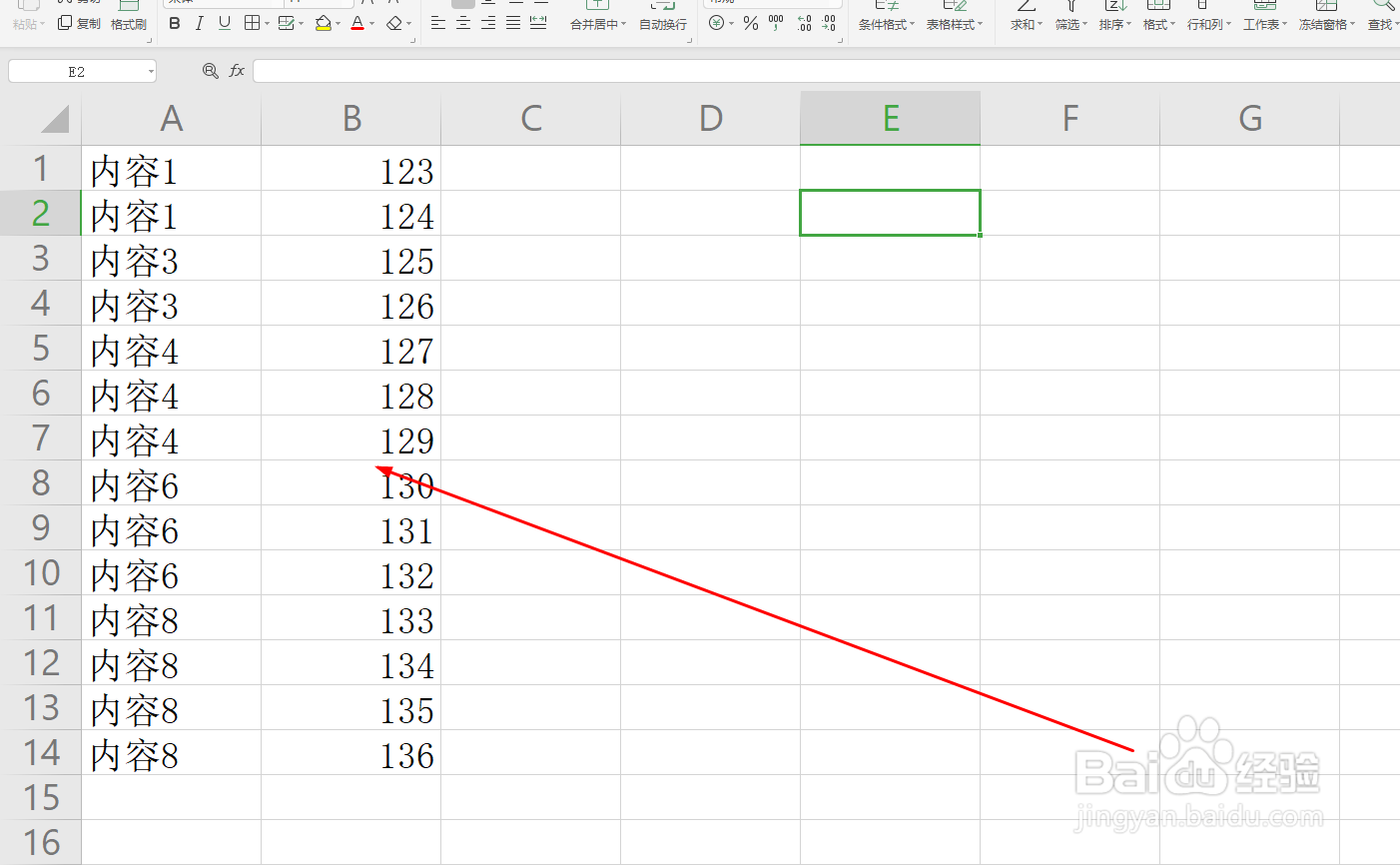
Task: Click cell B10 with value 132
Action: [x=351, y=572]
